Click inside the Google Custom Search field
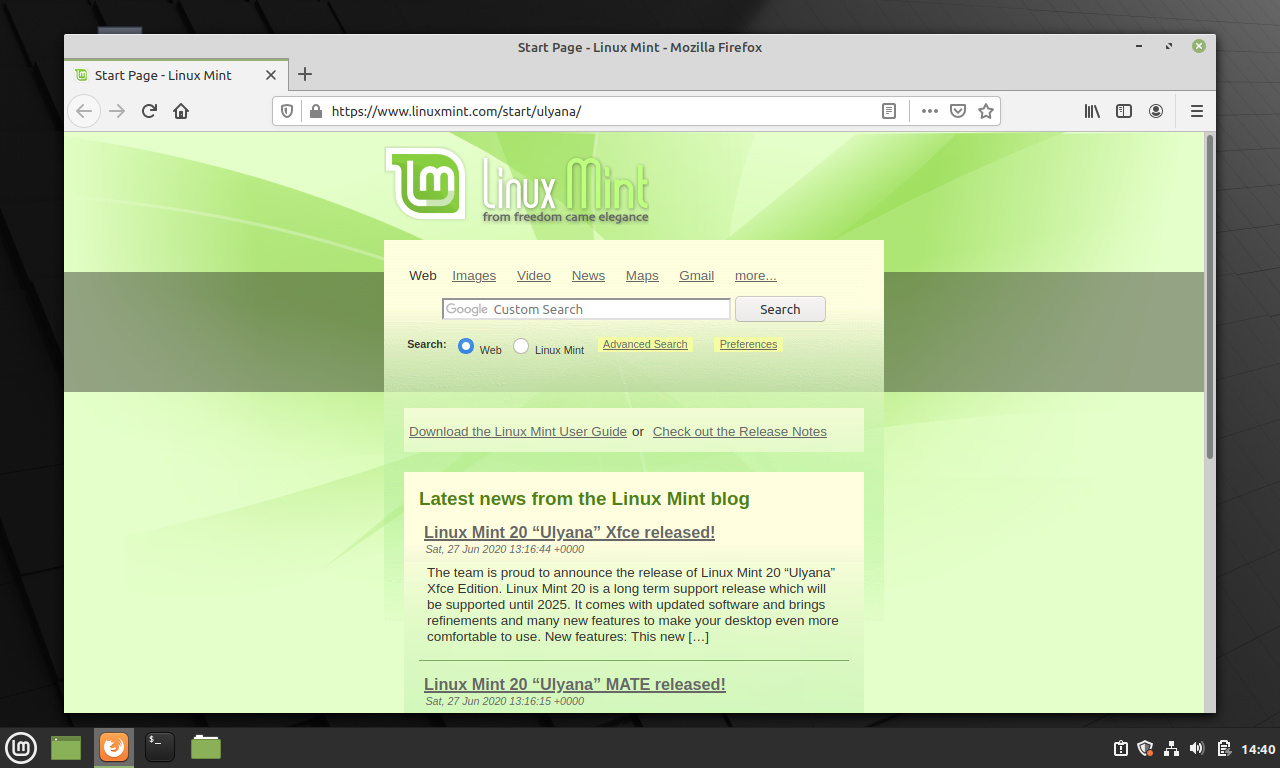The image size is (1280, 768). pos(586,309)
